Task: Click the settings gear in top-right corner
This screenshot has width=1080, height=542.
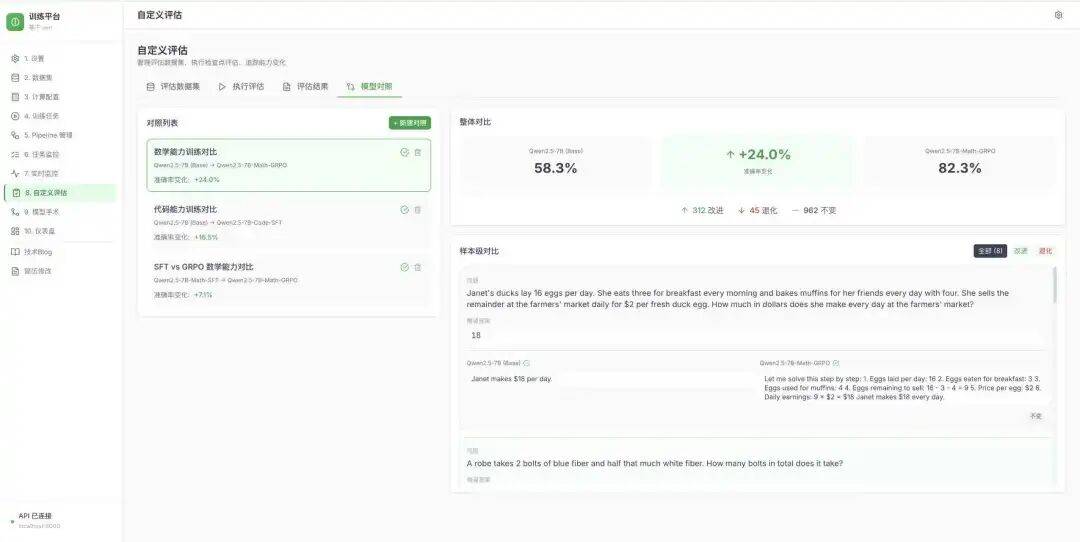Action: click(x=1059, y=15)
